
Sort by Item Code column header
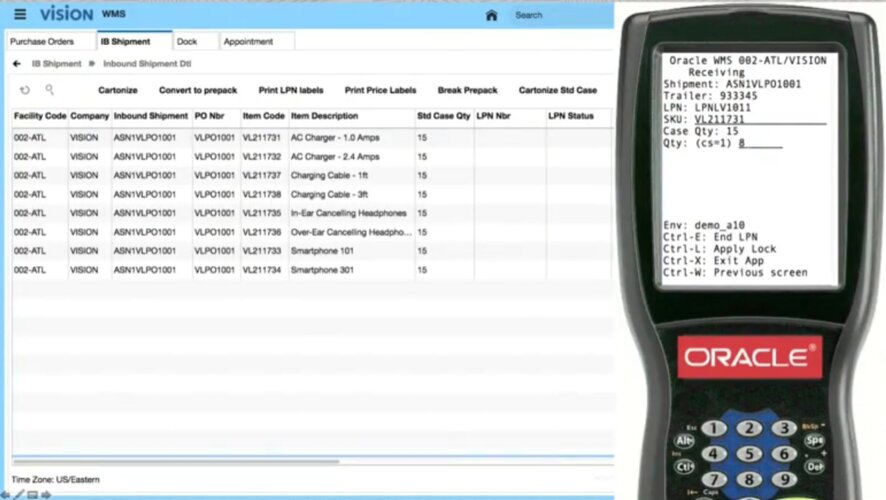[263, 116]
